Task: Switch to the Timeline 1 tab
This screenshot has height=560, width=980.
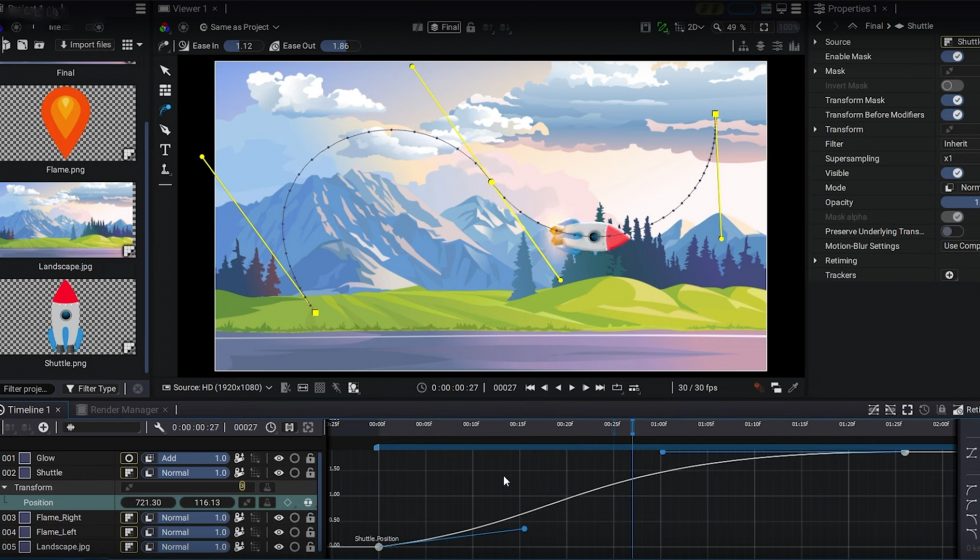Action: point(28,410)
